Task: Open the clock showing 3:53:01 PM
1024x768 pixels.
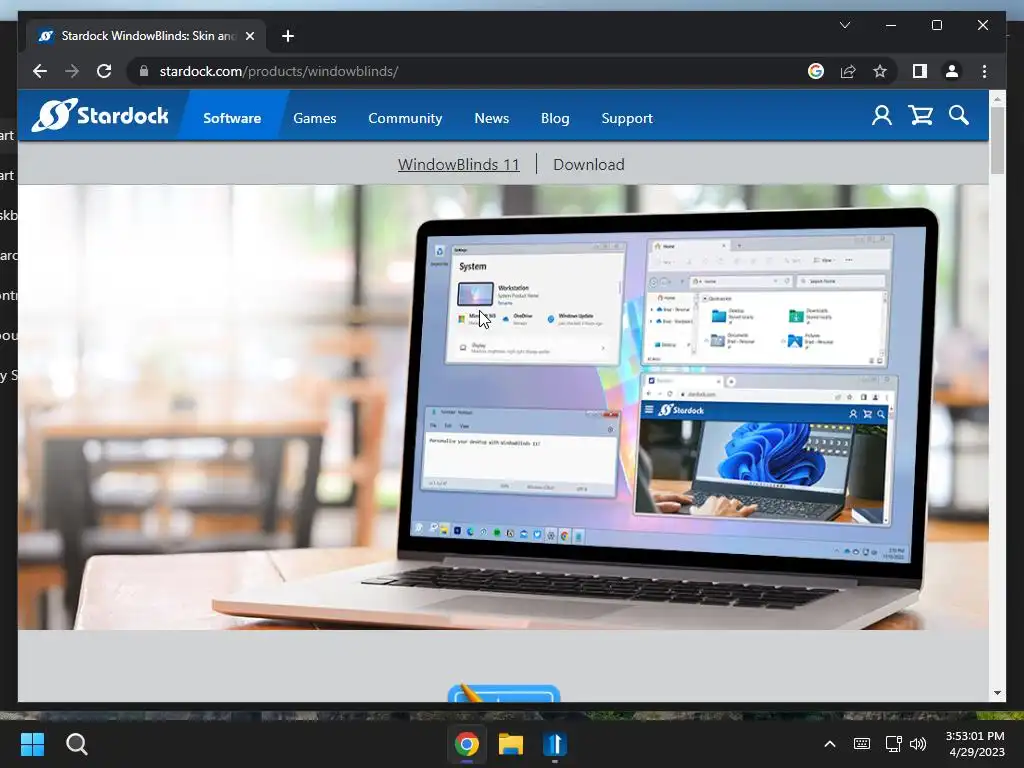Action: [975, 744]
